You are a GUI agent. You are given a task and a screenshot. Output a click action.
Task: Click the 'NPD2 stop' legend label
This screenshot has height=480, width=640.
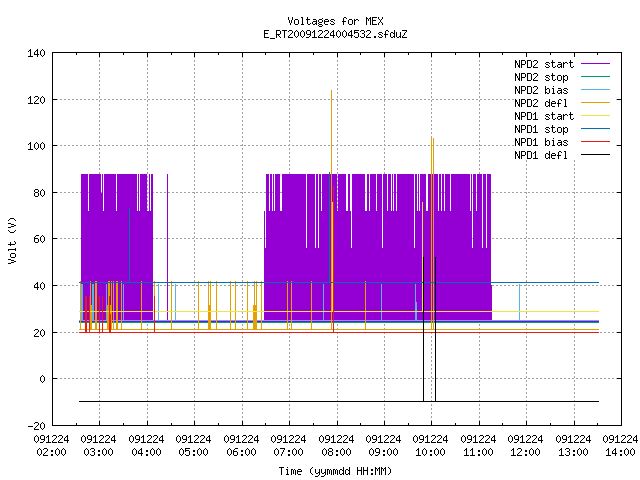coord(541,77)
